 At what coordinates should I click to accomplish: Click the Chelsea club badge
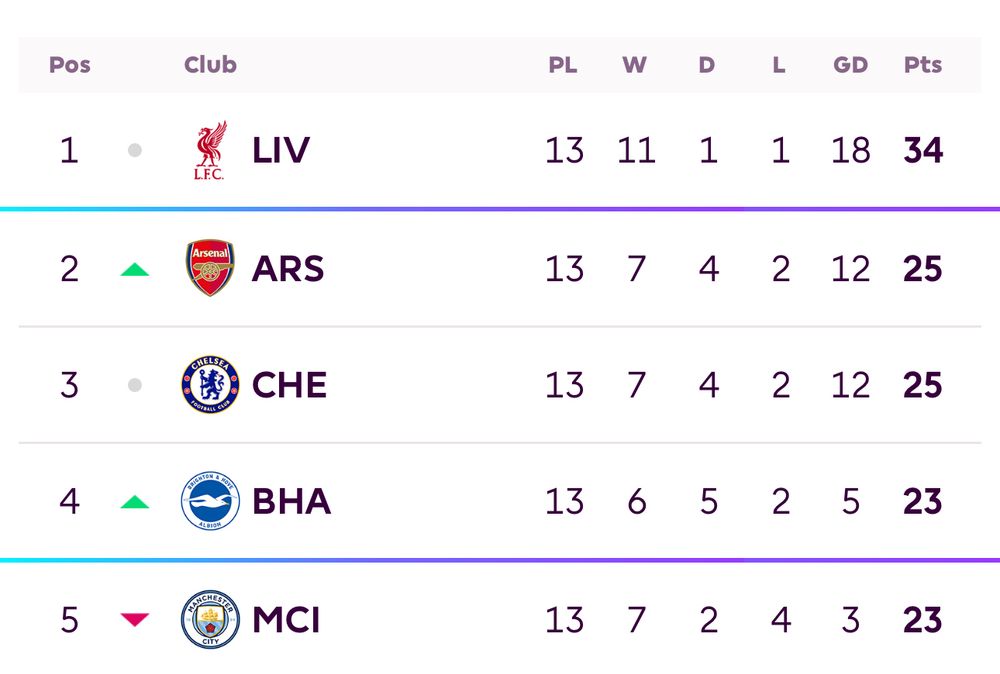[210, 385]
